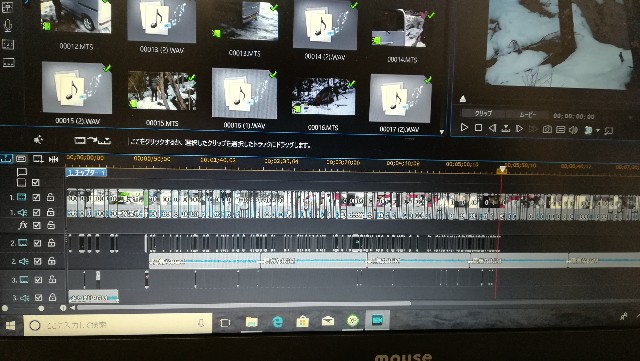Click the audio track 2 speaker icon
This screenshot has width=640, height=361.
point(24,261)
